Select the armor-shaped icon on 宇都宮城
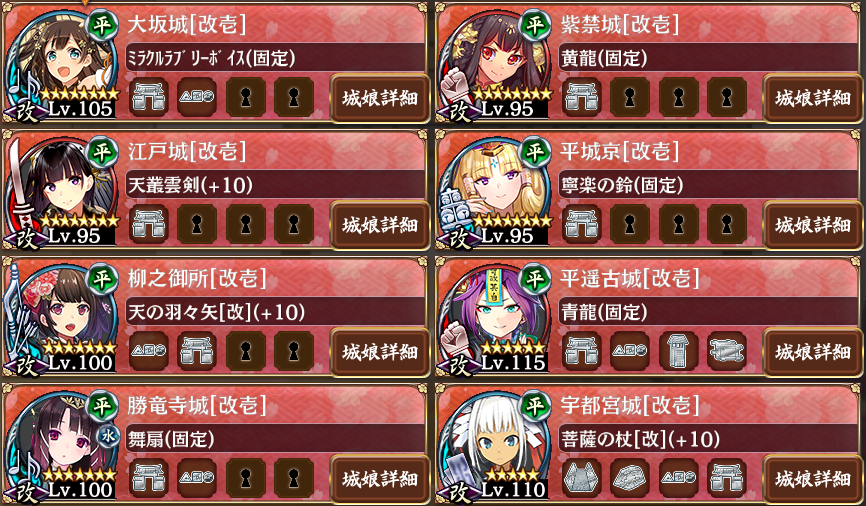Screen dimensions: 866x506 pos(582,478)
